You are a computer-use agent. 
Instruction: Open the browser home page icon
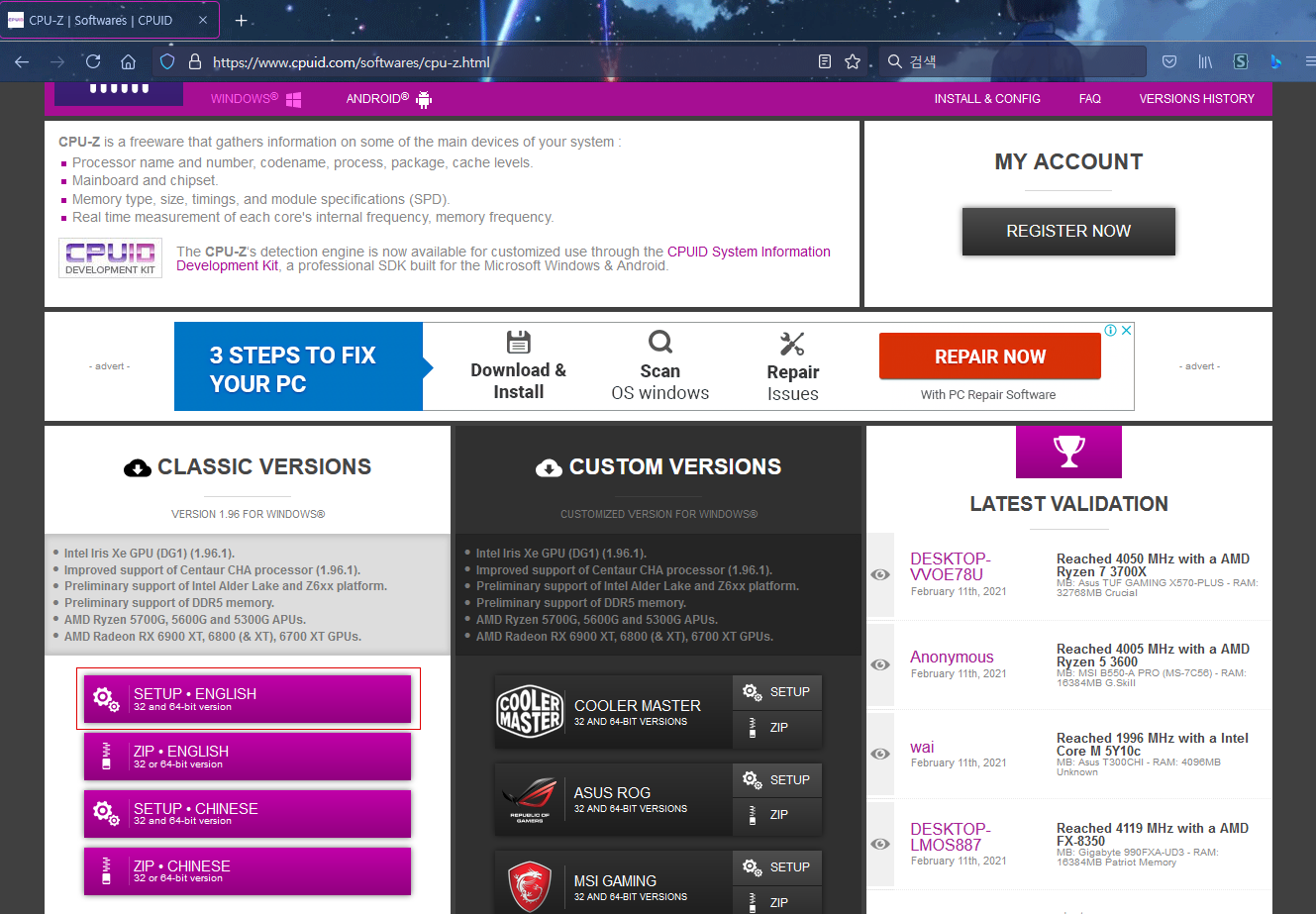point(129,61)
